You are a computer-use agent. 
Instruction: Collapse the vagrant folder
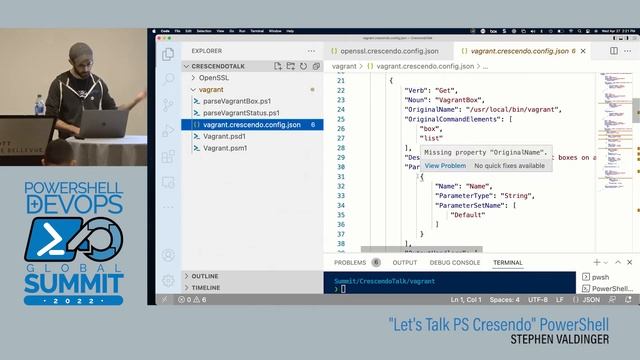coord(211,89)
